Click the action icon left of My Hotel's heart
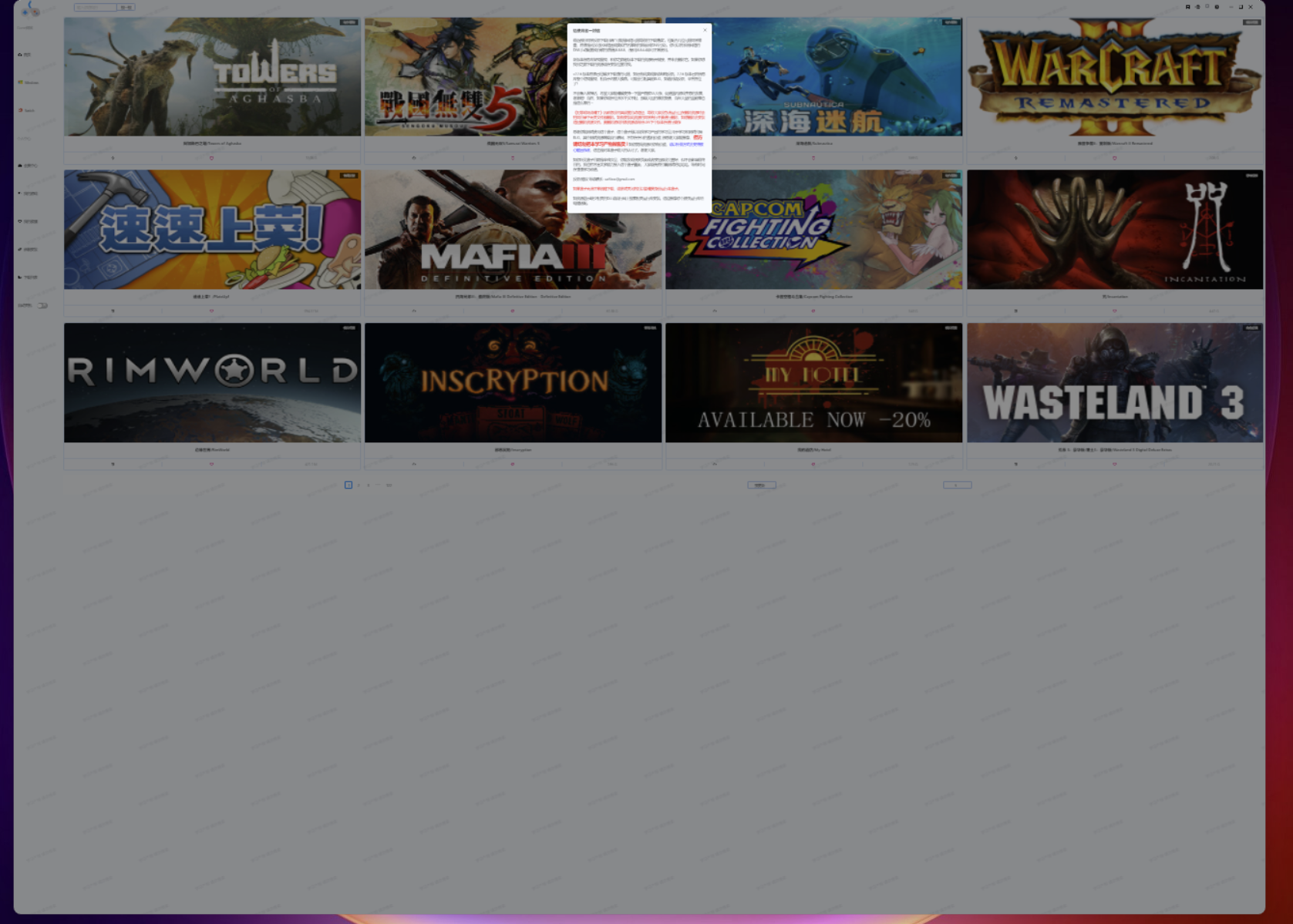Screen dimensions: 1293x924 coord(715,464)
